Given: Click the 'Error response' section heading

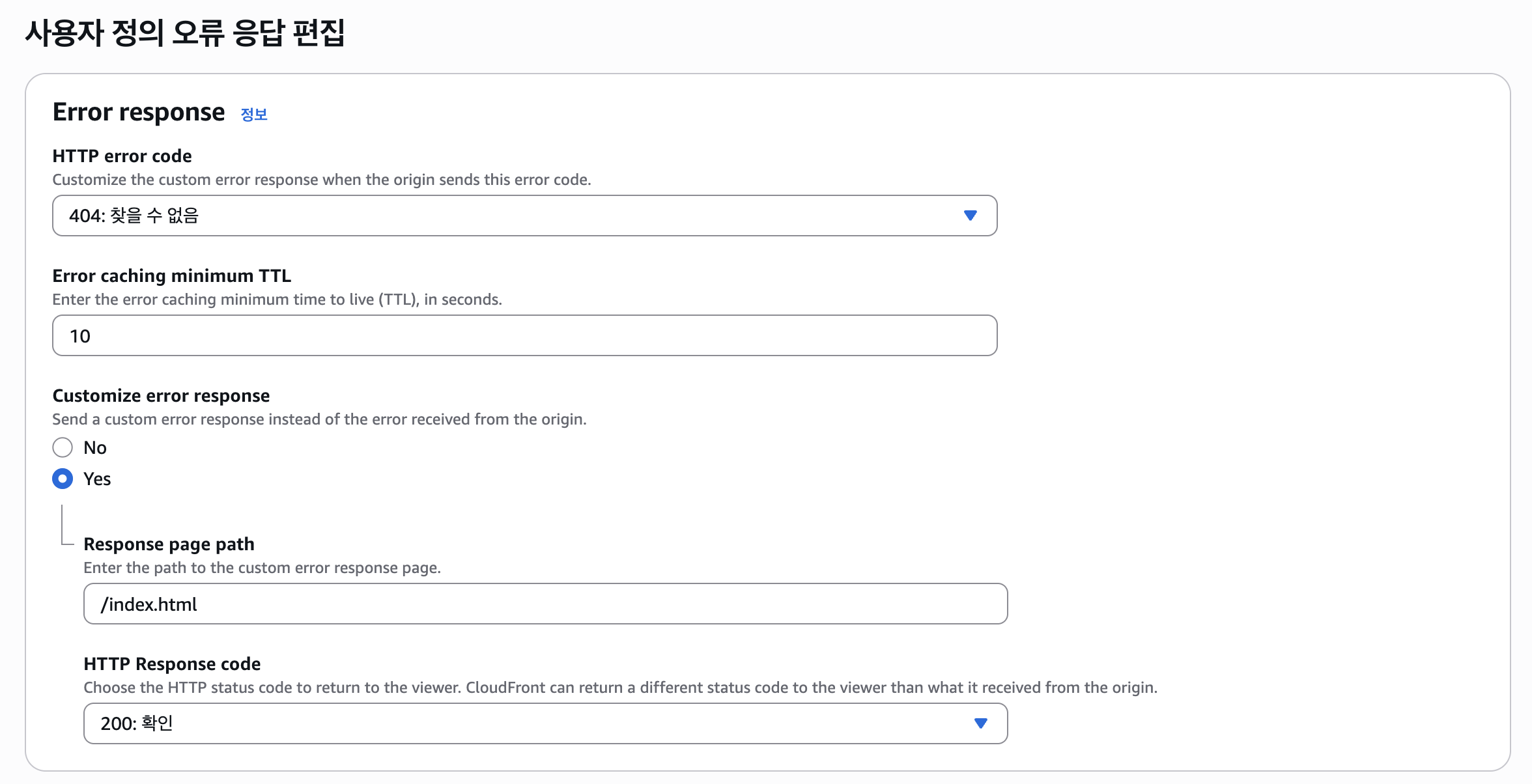Looking at the screenshot, I should [x=138, y=112].
